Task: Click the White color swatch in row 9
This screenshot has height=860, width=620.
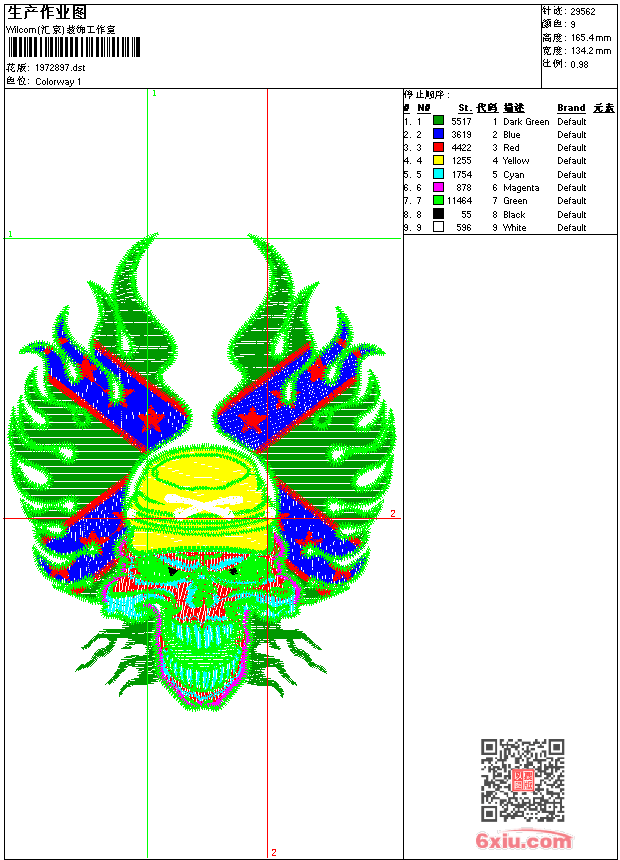Action: pos(438,227)
